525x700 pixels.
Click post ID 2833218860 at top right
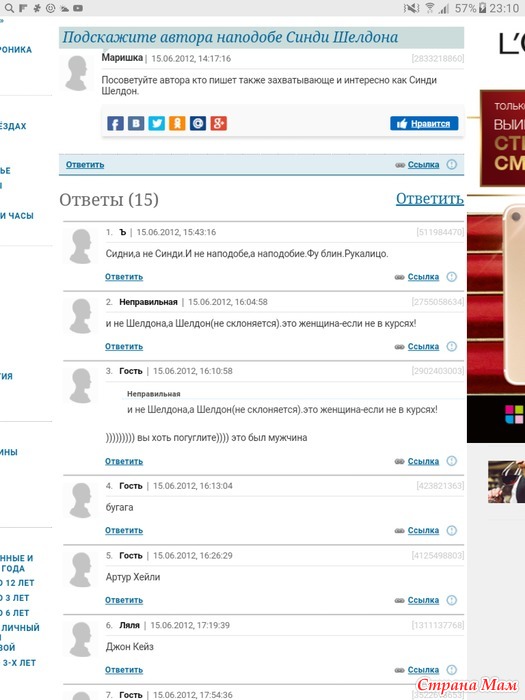438,58
